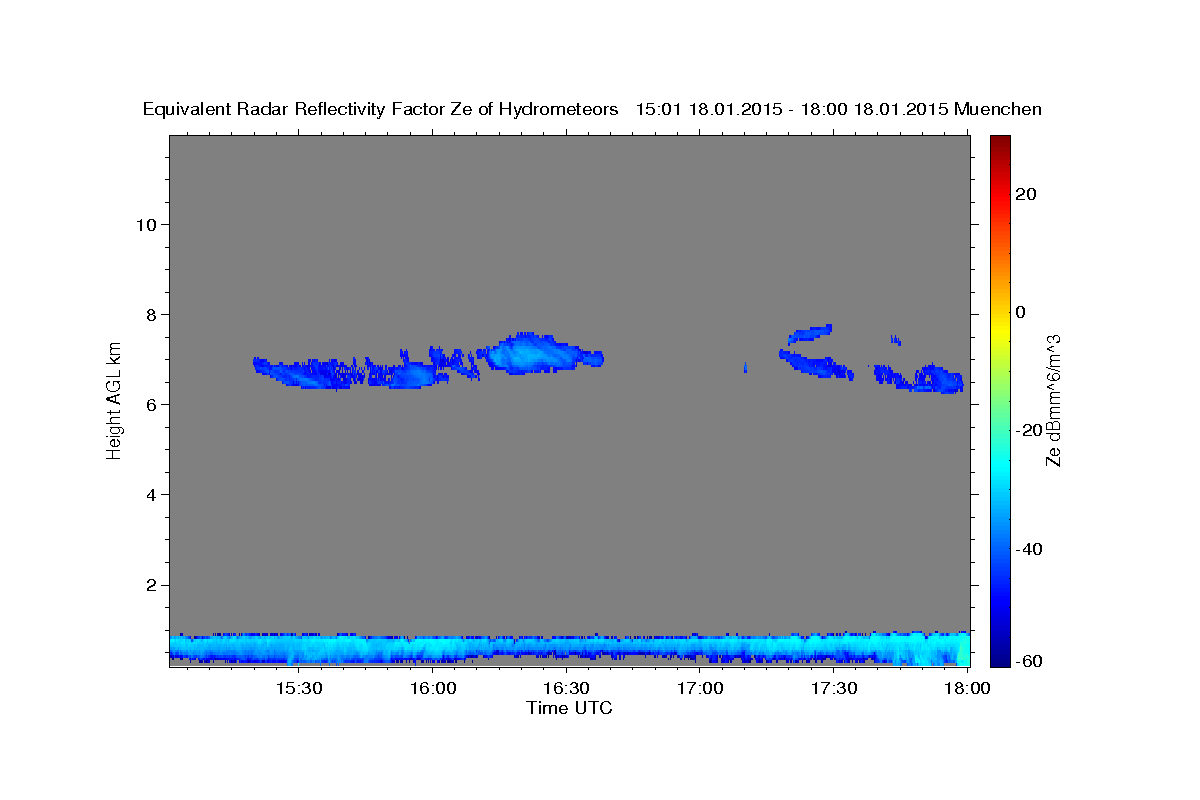The image size is (1200, 800).
Task: Click the 15:30 time tick label
Action: pyautogui.click(x=298, y=689)
